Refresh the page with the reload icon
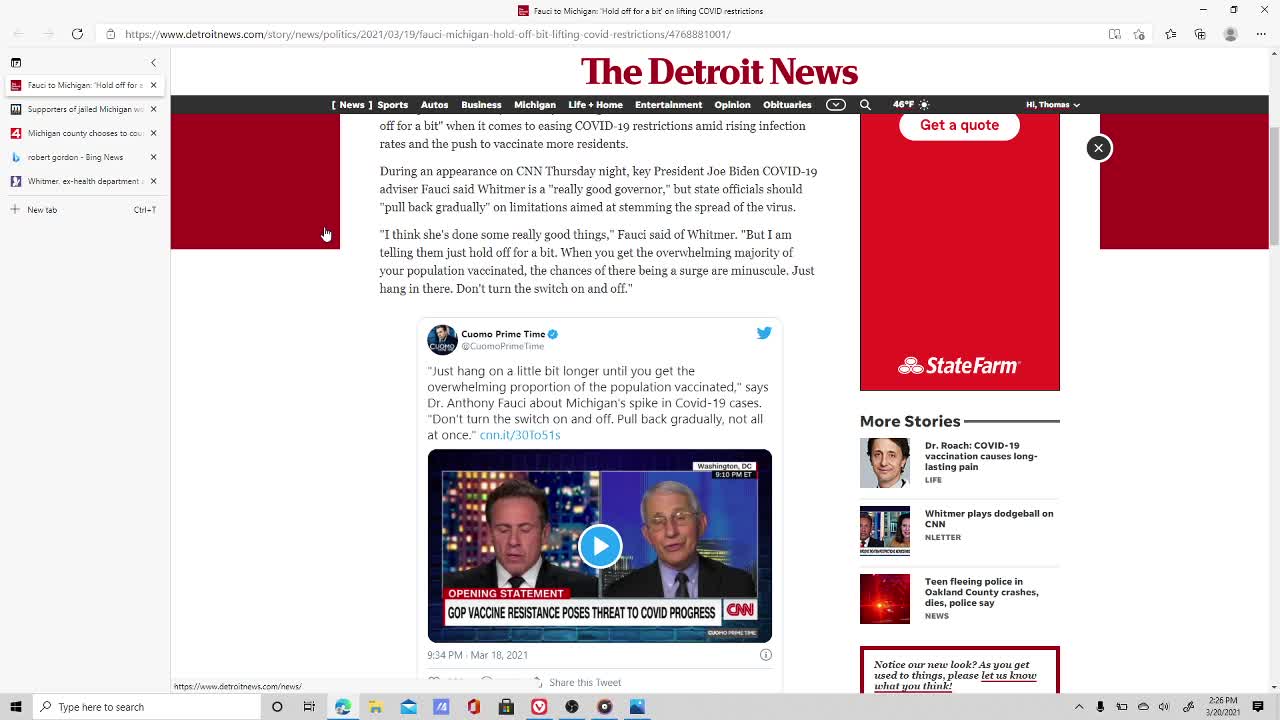This screenshot has height=720, width=1280. click(x=77, y=34)
